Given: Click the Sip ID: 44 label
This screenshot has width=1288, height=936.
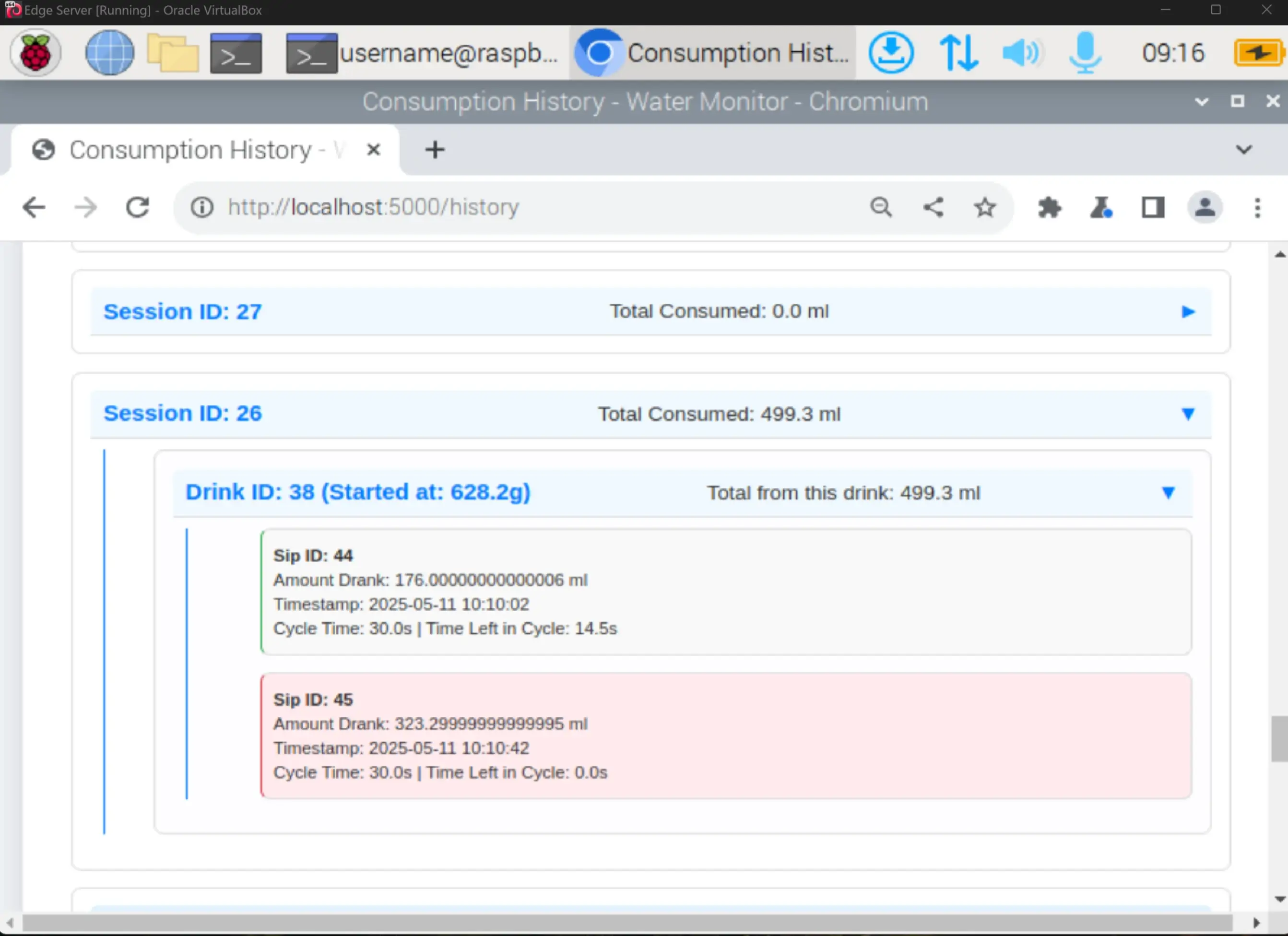Looking at the screenshot, I should (x=313, y=556).
